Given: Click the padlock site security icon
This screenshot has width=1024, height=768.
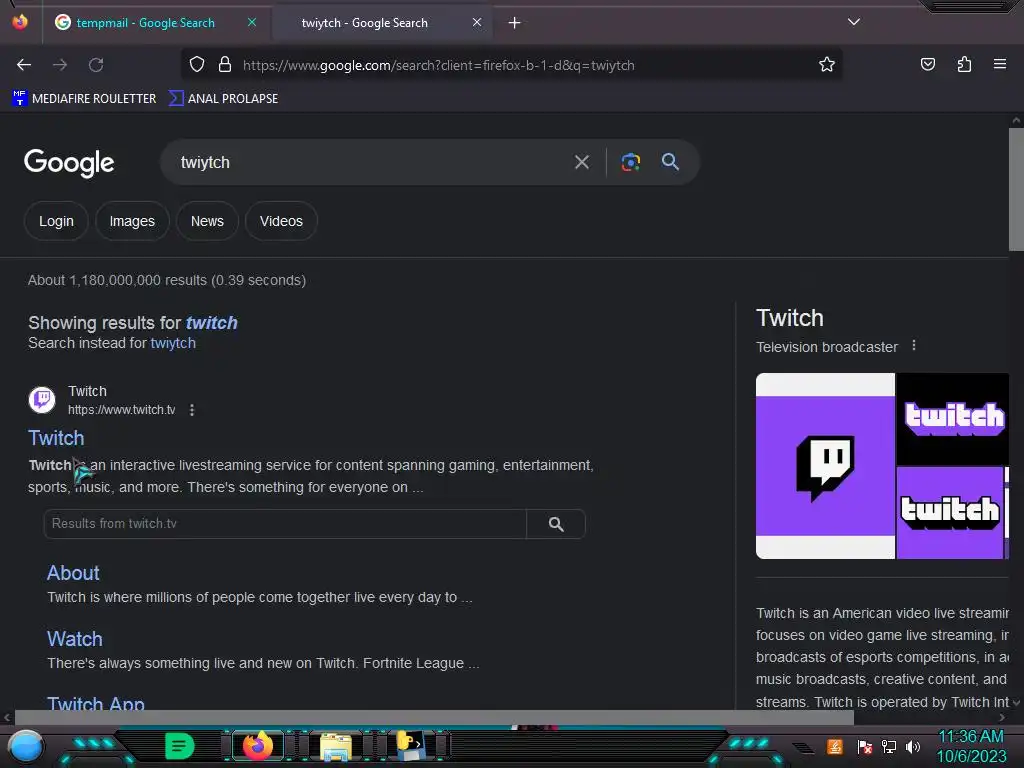Looking at the screenshot, I should tap(225, 65).
